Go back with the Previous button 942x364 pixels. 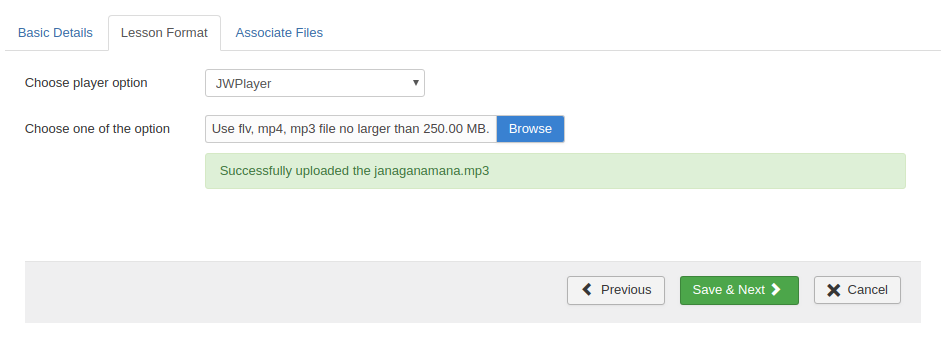click(616, 290)
